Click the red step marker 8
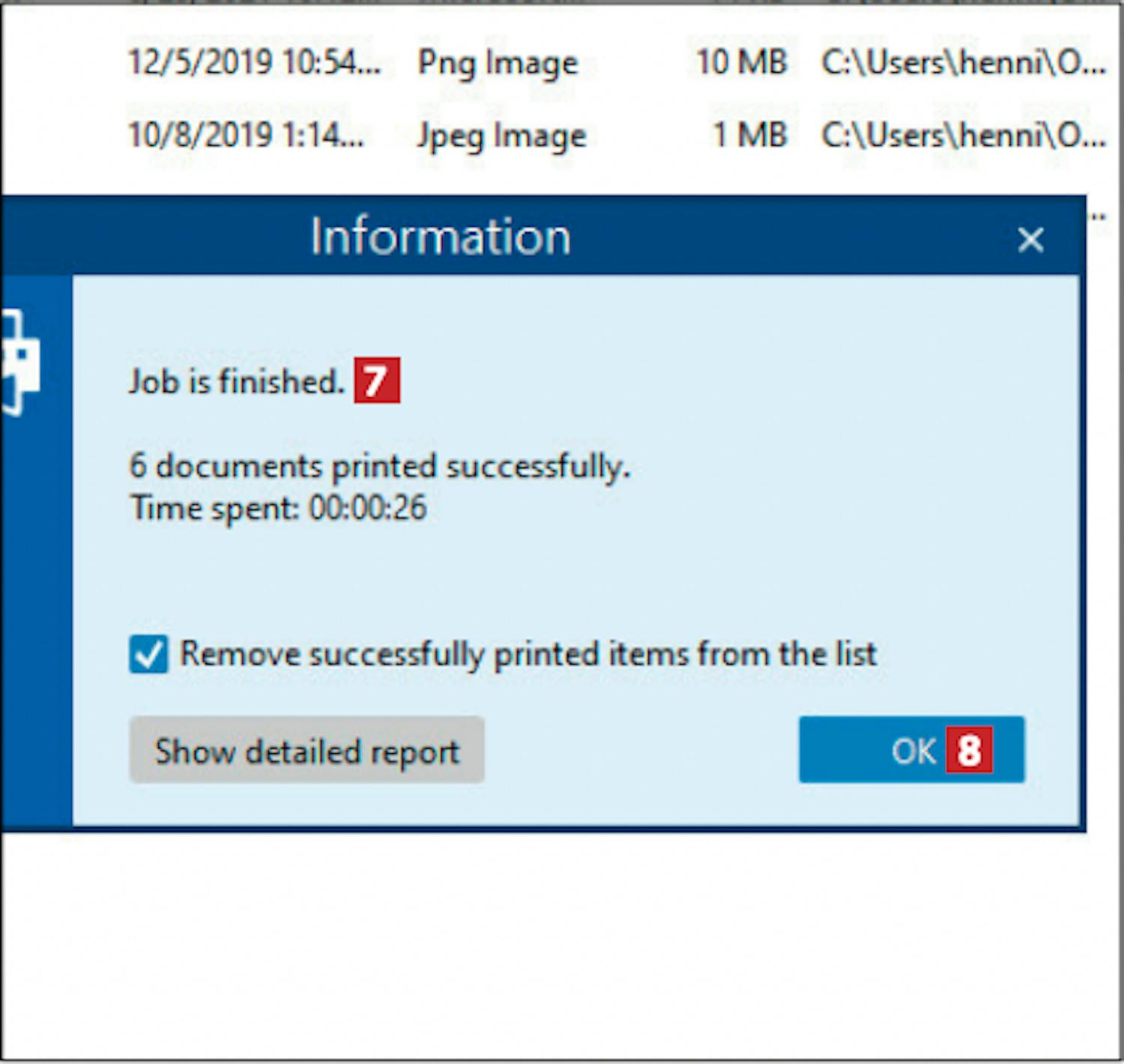The height and width of the screenshot is (1064, 1124). point(969,749)
